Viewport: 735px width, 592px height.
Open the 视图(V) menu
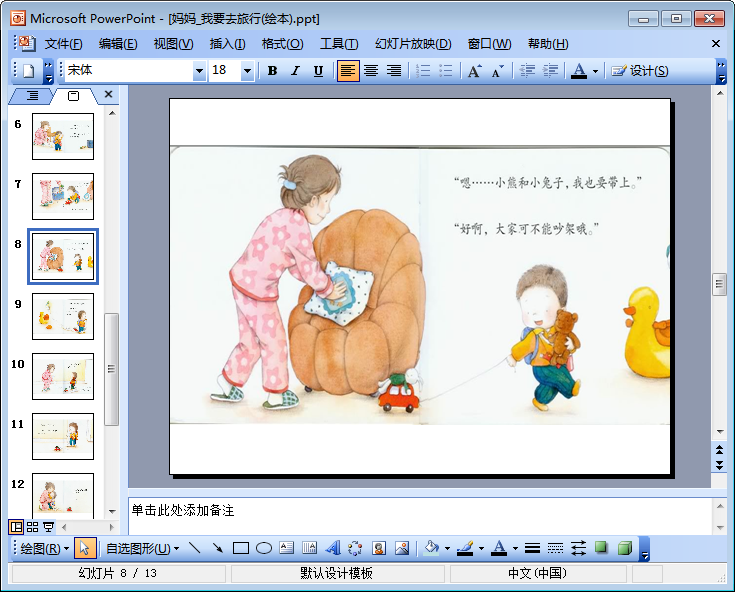173,44
